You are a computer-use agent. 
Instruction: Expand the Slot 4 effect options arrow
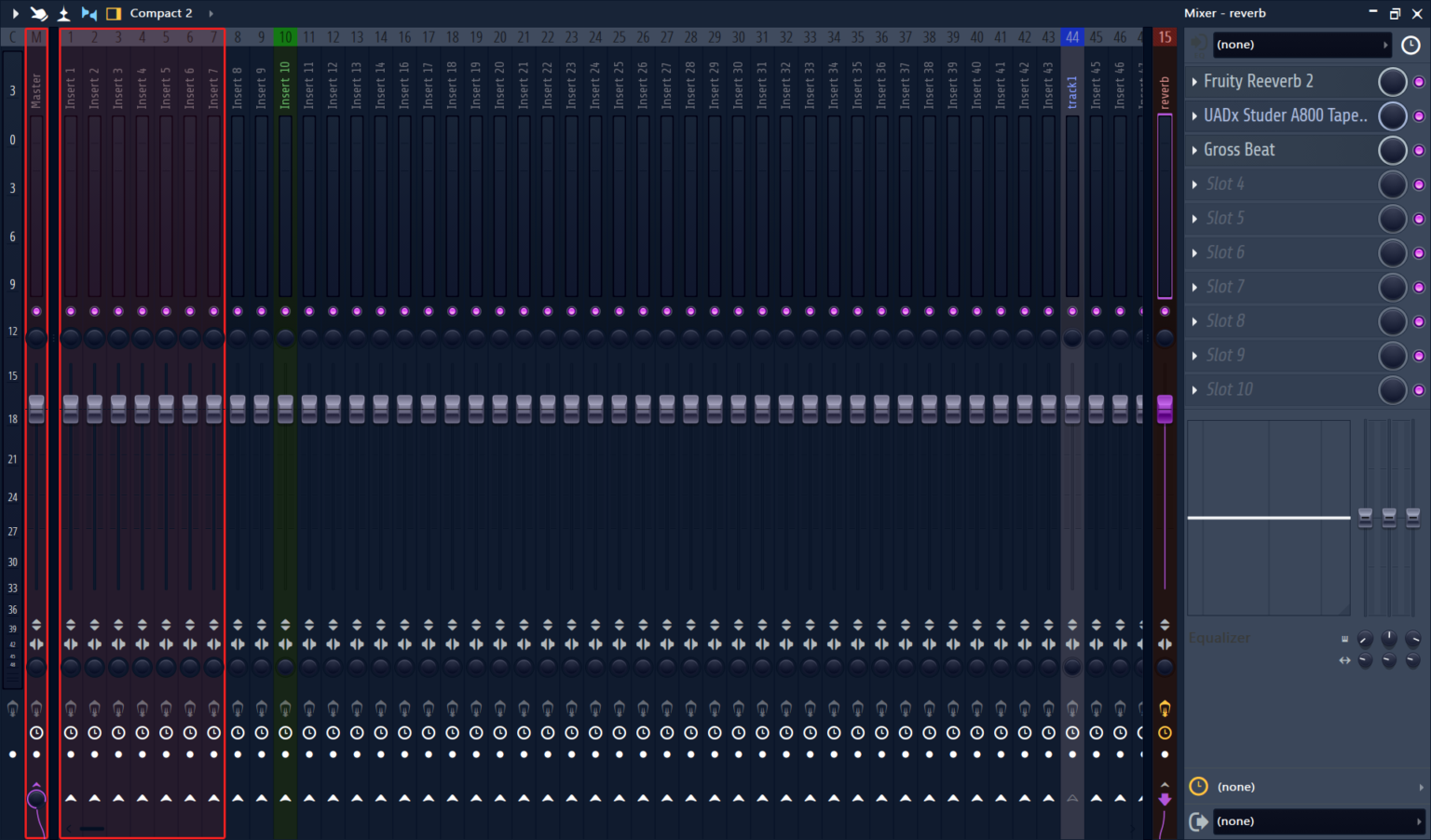[x=1195, y=183]
